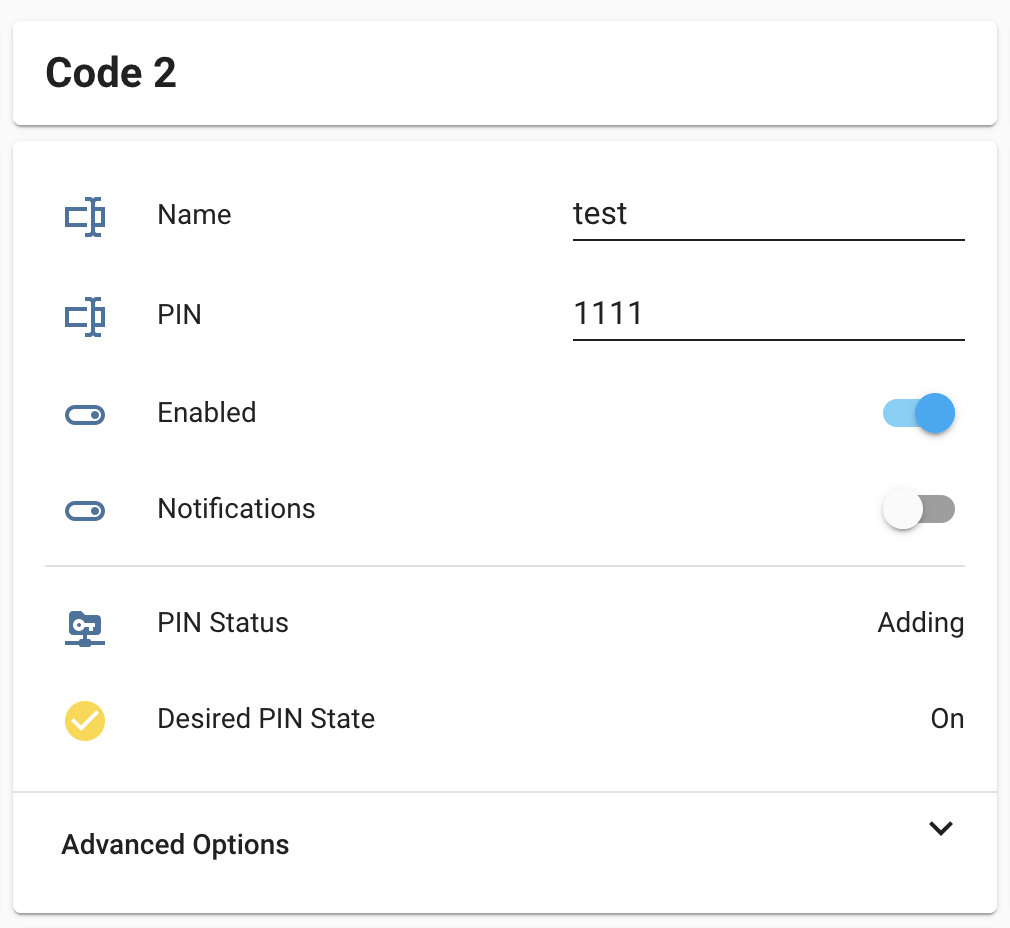This screenshot has width=1010, height=928.
Task: Click the text-field icon beside Name
Action: click(x=85, y=216)
